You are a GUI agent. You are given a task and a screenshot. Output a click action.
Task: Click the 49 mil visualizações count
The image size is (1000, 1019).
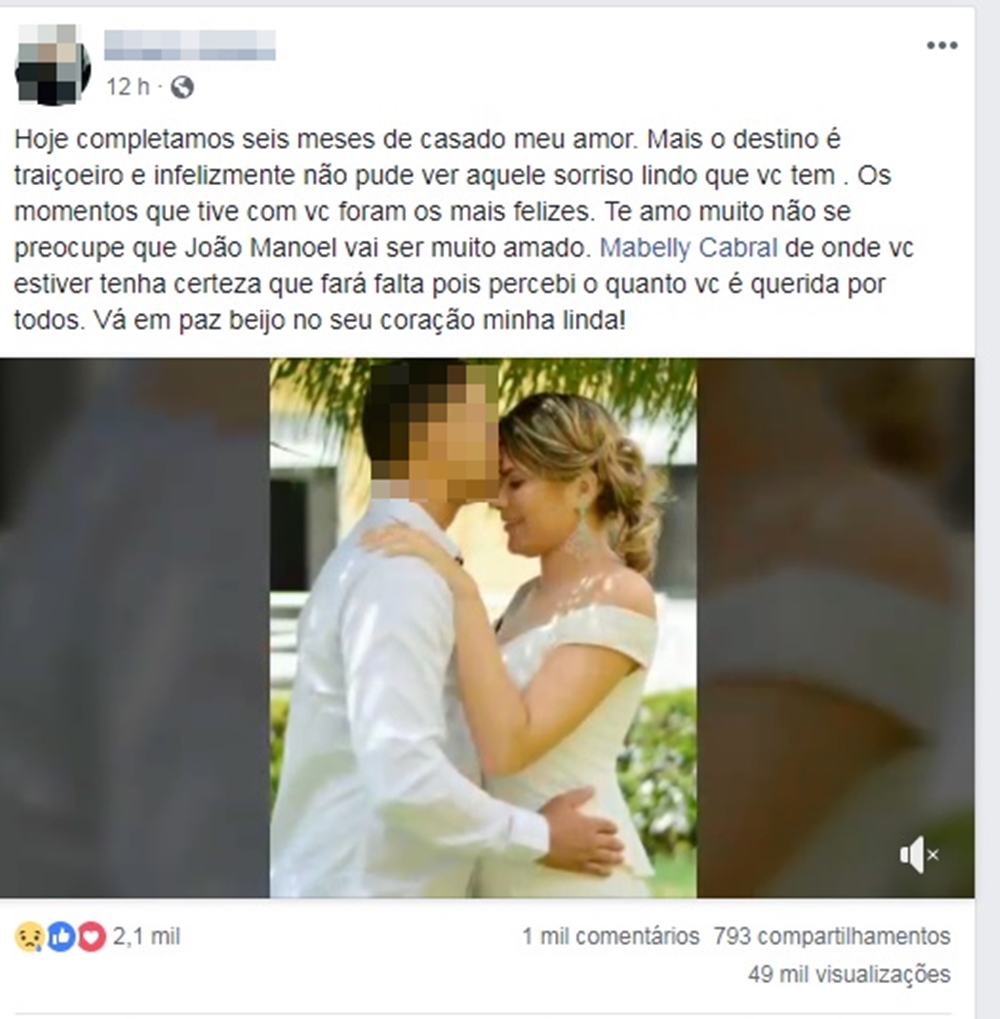click(x=849, y=974)
